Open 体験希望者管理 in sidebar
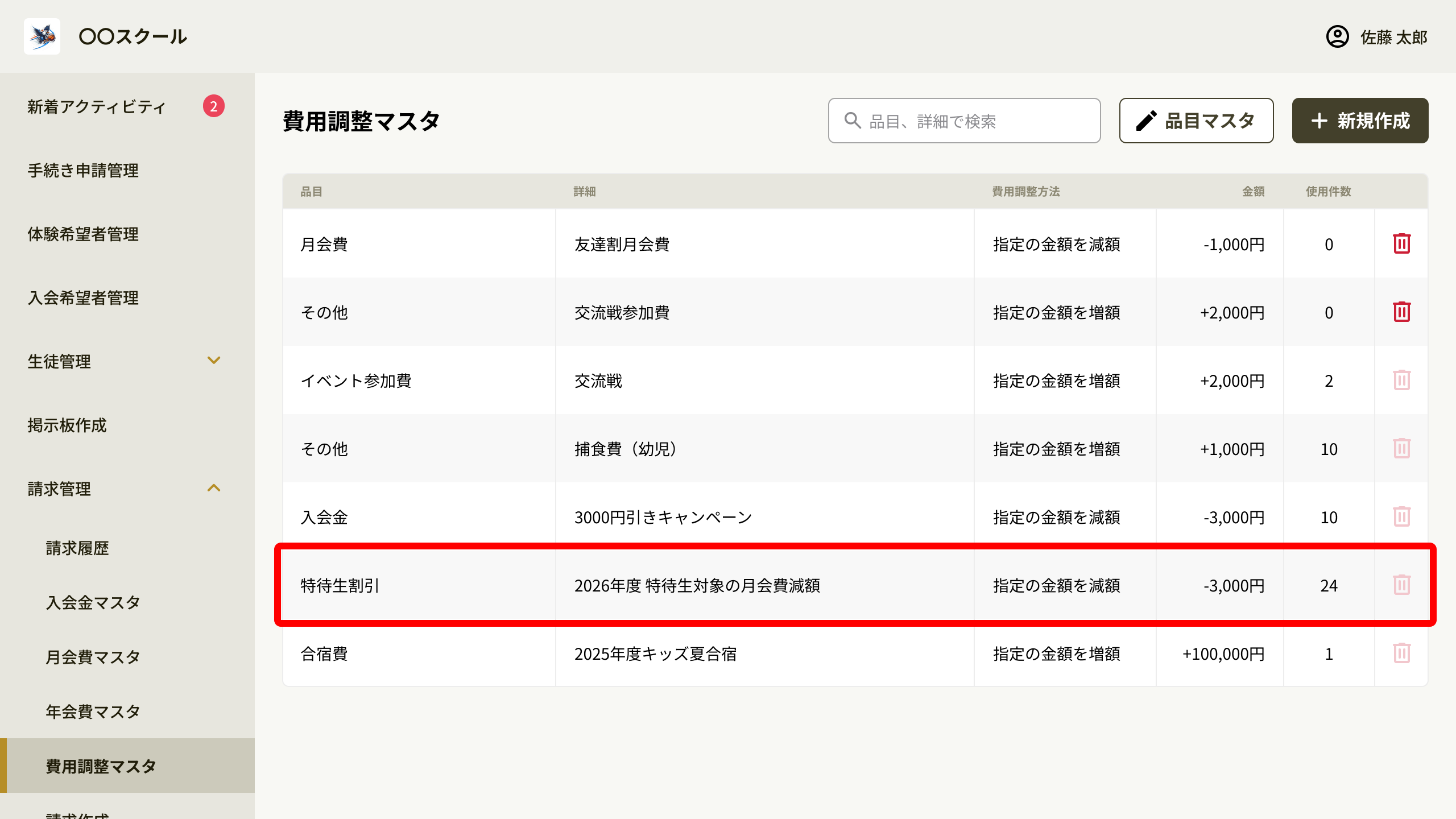 pos(127,234)
